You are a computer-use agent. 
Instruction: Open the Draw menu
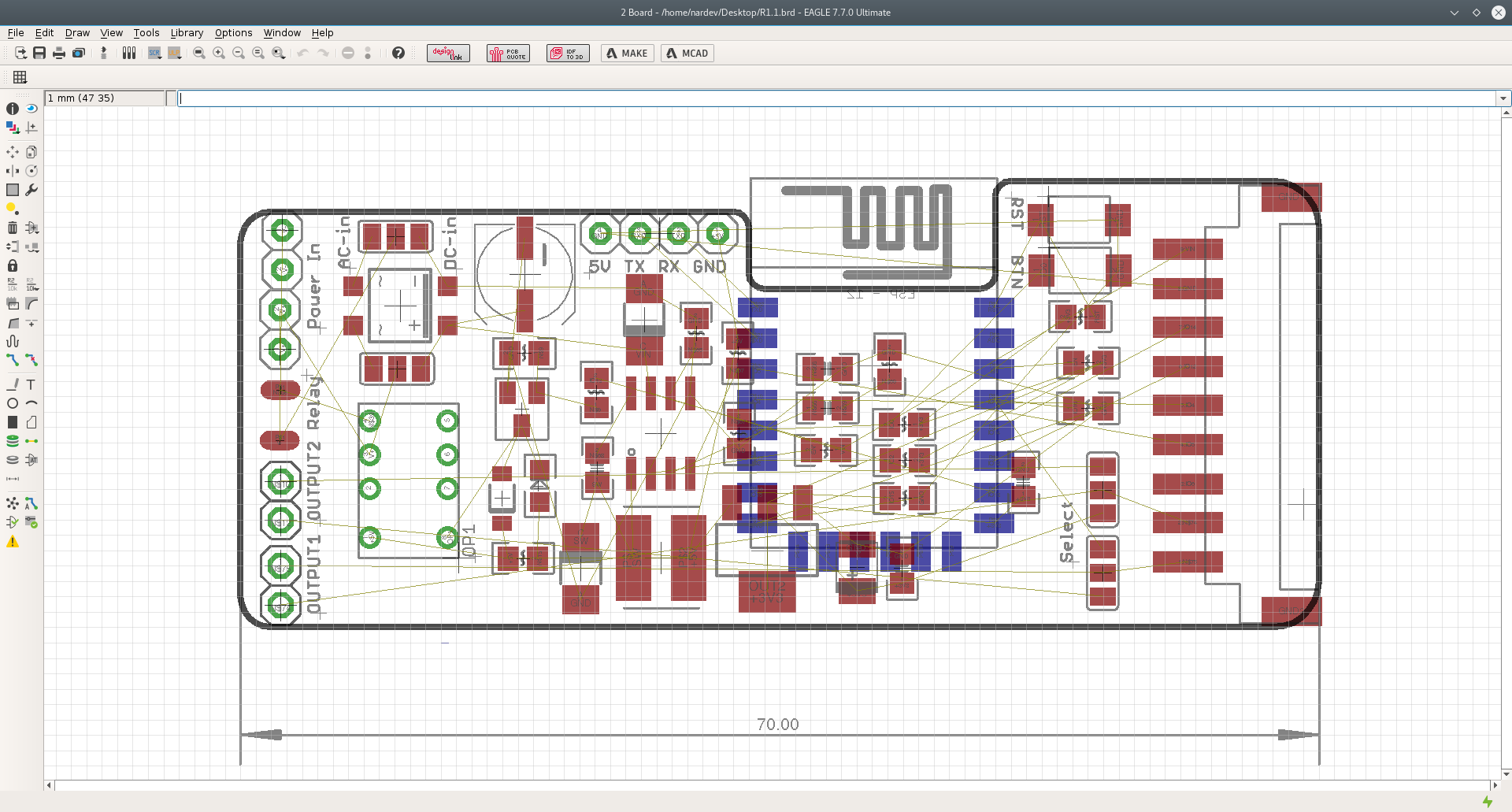click(x=77, y=32)
